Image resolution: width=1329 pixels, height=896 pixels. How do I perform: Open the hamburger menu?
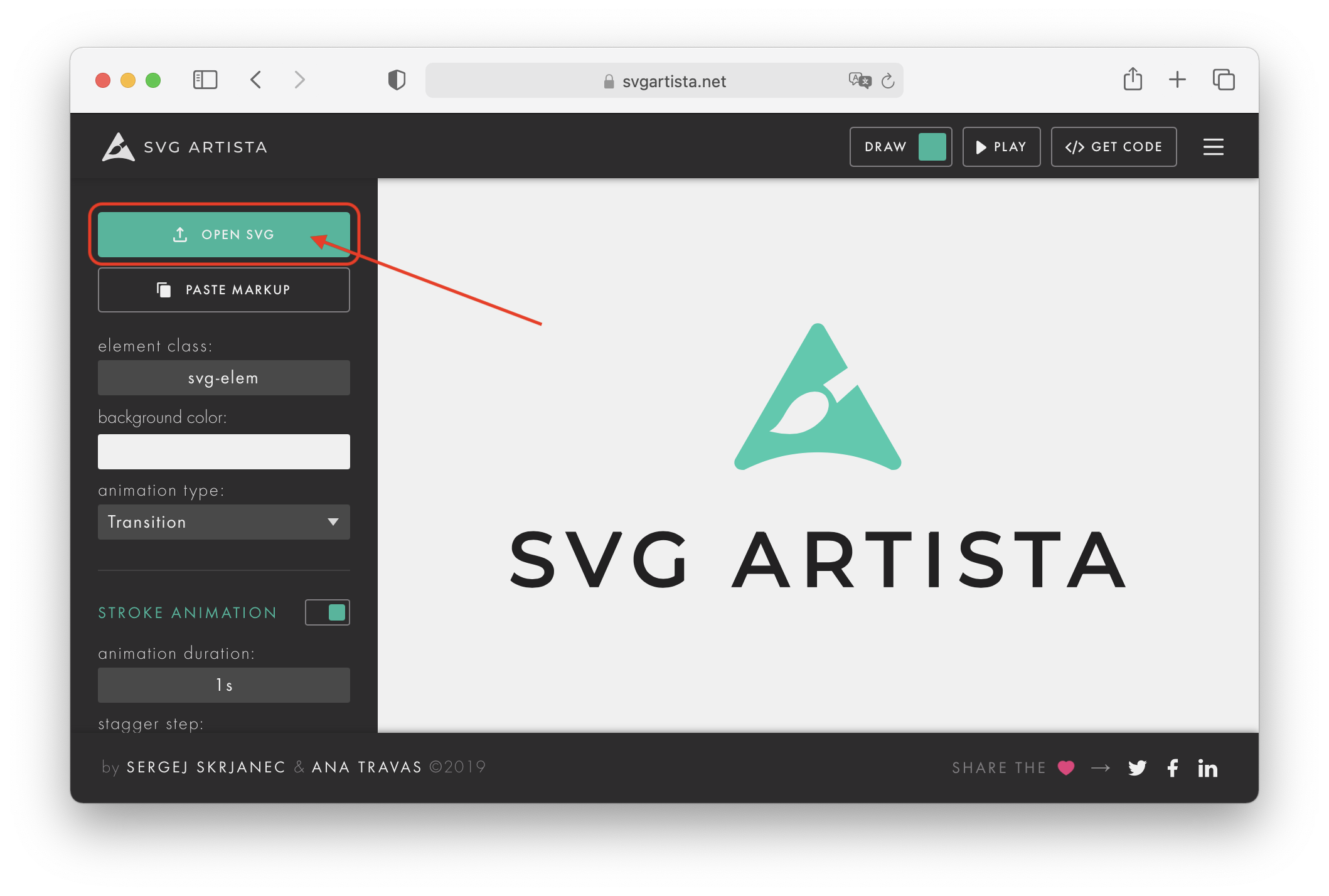pyautogui.click(x=1213, y=147)
